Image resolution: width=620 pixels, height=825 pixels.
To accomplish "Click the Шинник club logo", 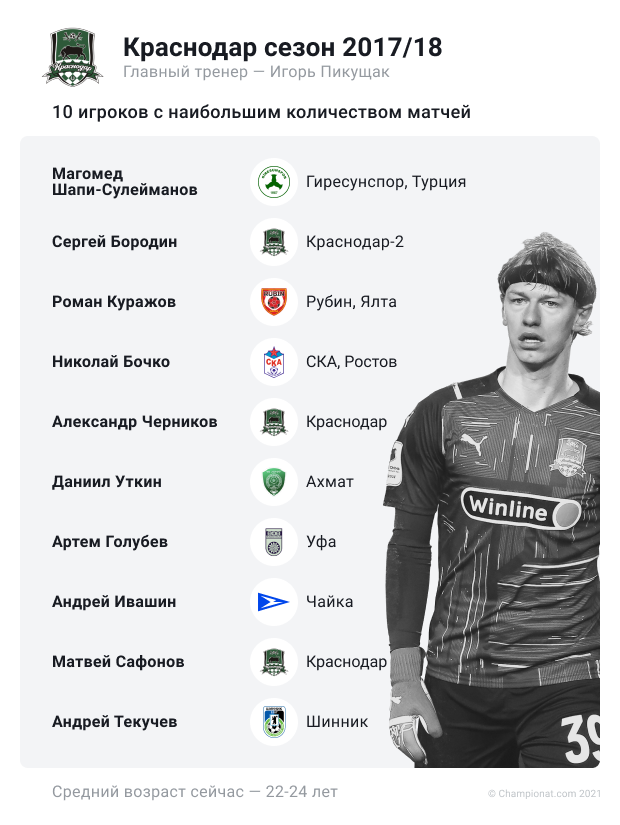I will pos(274,722).
